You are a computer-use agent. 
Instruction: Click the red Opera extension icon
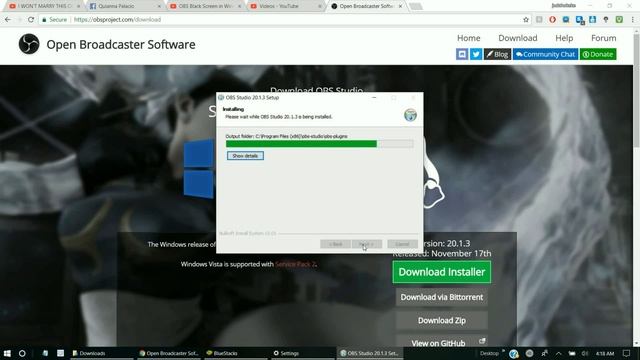click(552, 20)
